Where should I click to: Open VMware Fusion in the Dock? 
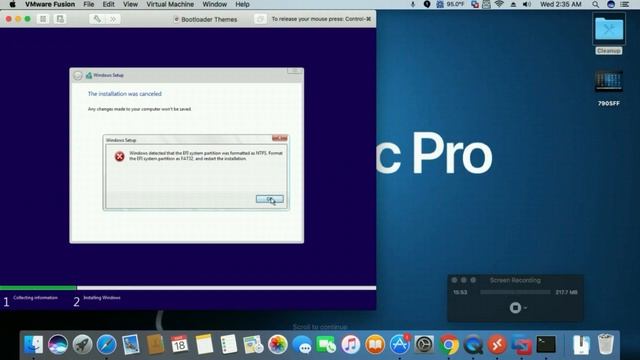pos(522,344)
